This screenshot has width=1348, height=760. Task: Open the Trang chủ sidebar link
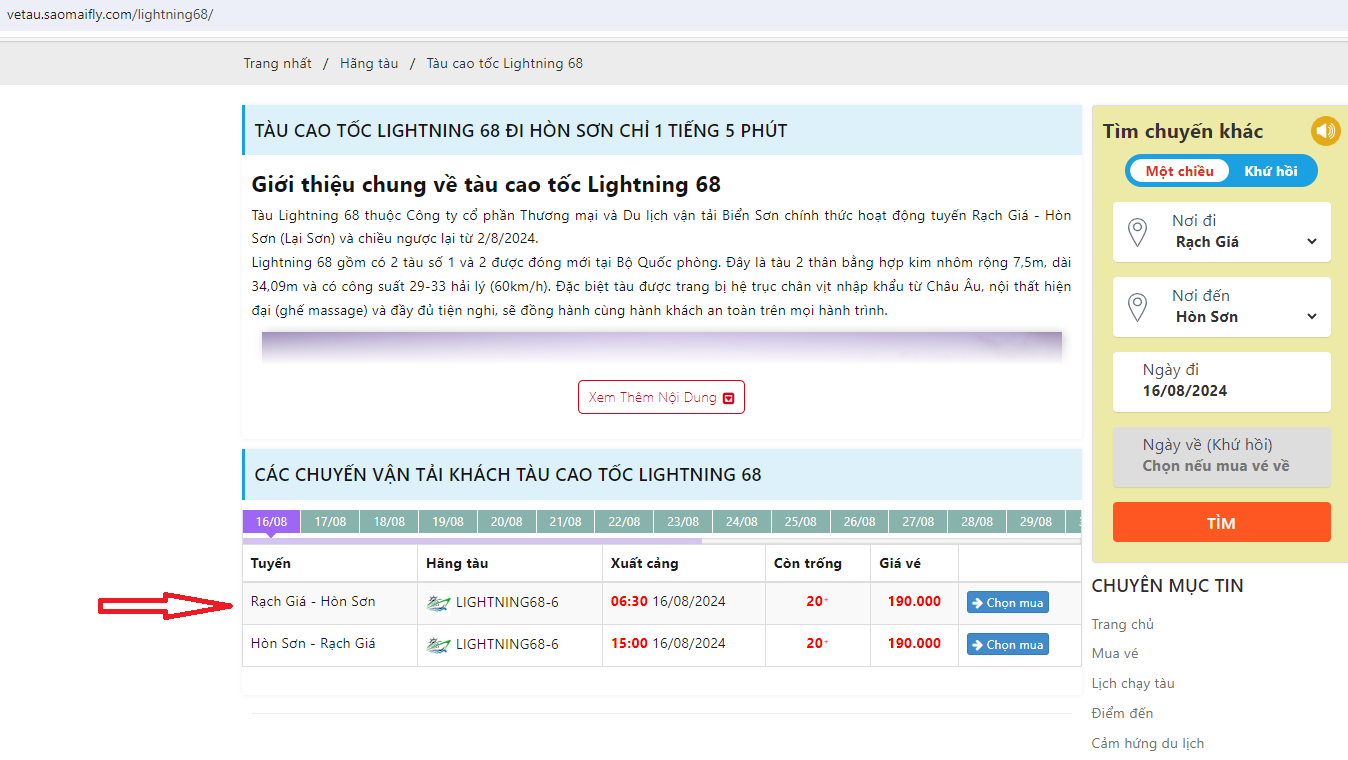[x=1123, y=624]
